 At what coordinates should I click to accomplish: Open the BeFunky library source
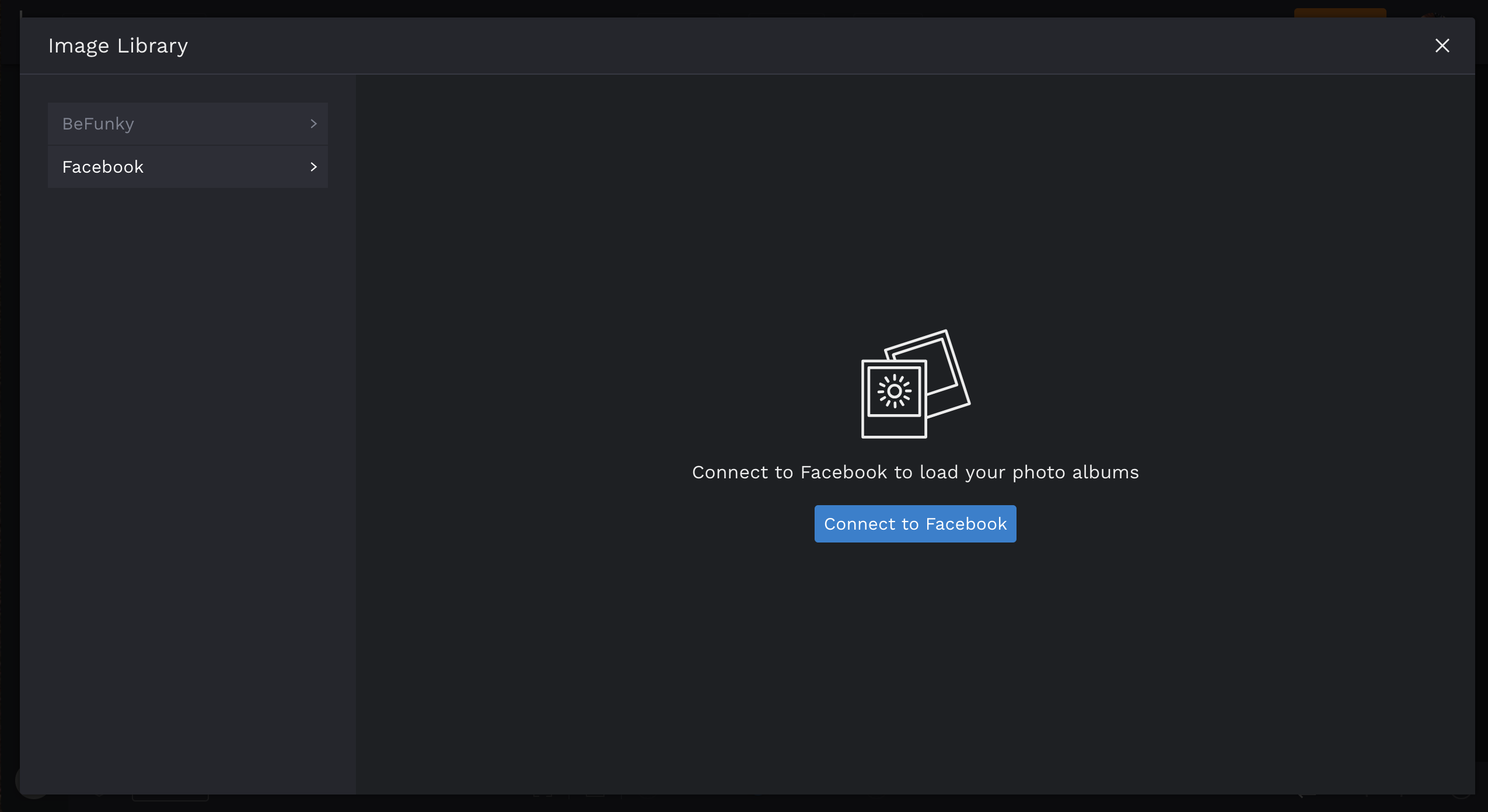click(187, 124)
